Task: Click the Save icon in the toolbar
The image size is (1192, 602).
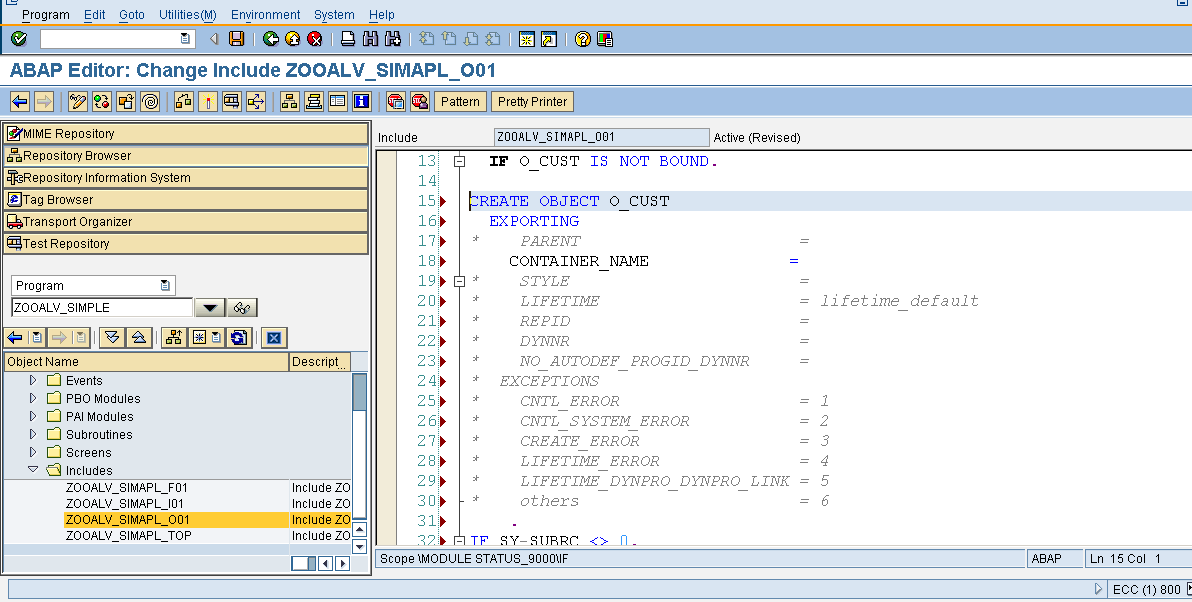Action: point(237,38)
